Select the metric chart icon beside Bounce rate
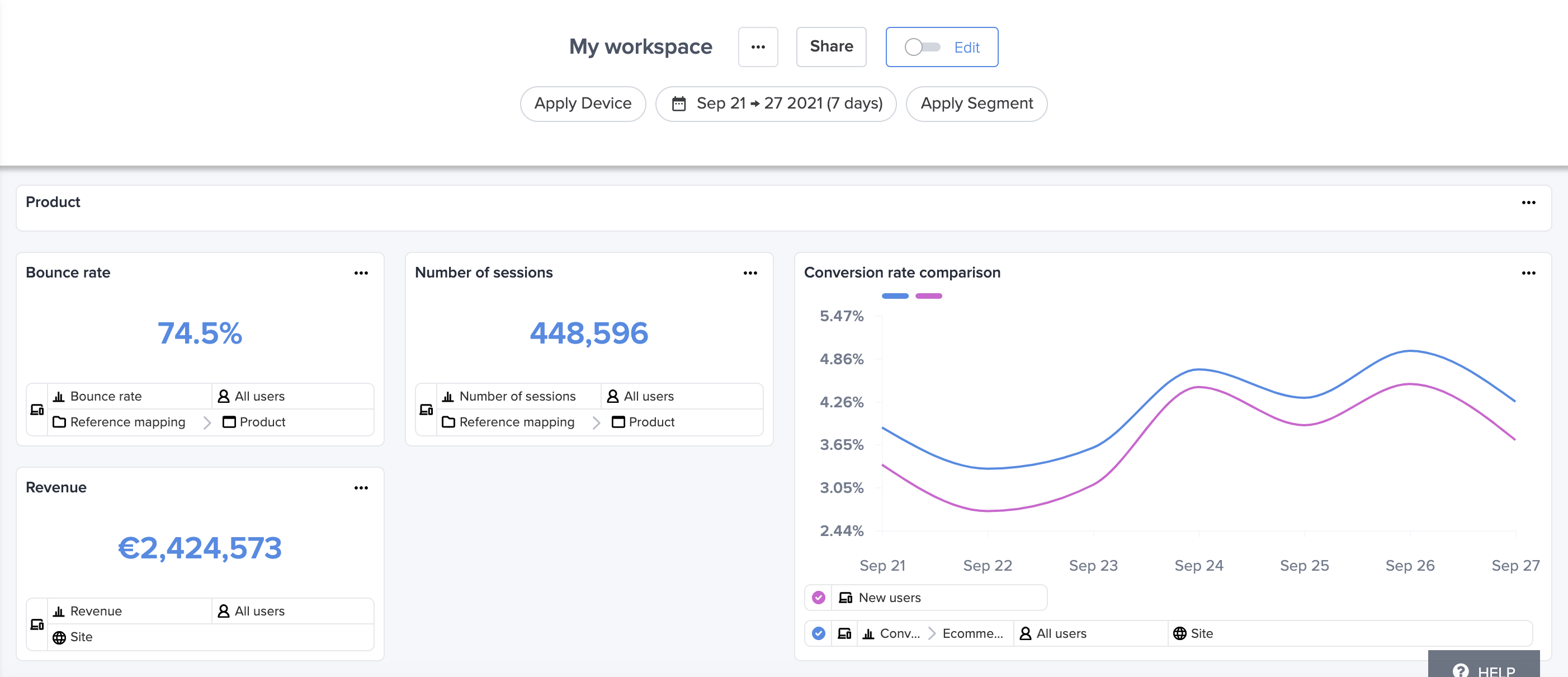The height and width of the screenshot is (677, 1568). pos(58,396)
